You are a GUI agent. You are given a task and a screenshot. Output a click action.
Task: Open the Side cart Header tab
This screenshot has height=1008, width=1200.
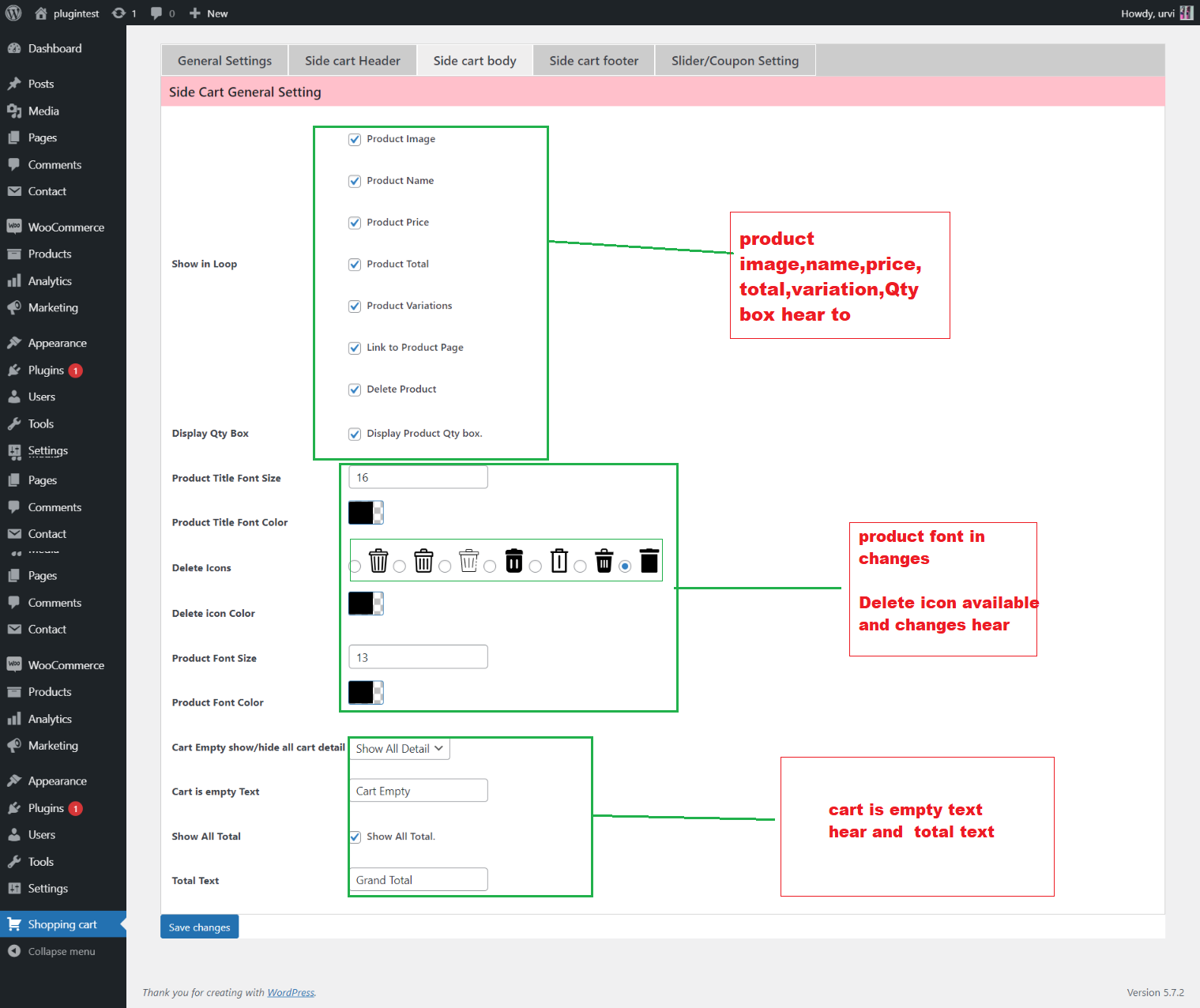(352, 61)
